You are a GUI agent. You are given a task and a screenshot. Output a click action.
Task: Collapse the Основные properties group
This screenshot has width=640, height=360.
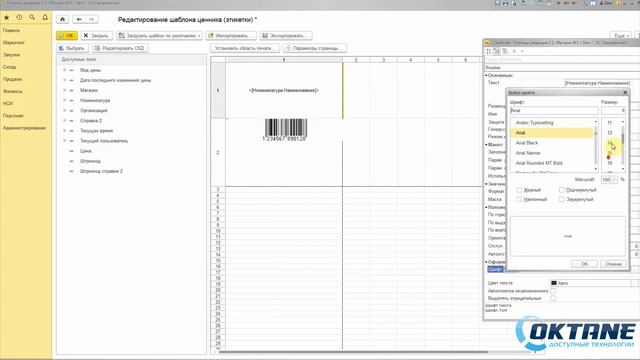486,76
